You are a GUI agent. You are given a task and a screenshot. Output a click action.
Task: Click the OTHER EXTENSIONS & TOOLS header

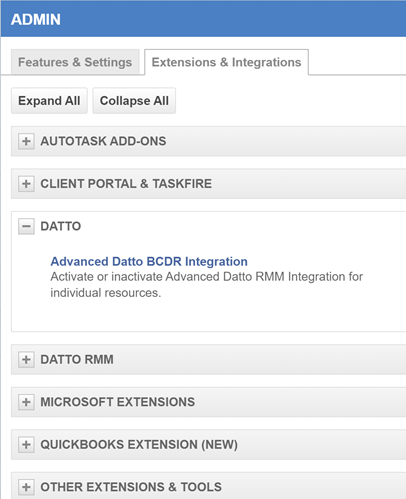click(x=209, y=486)
